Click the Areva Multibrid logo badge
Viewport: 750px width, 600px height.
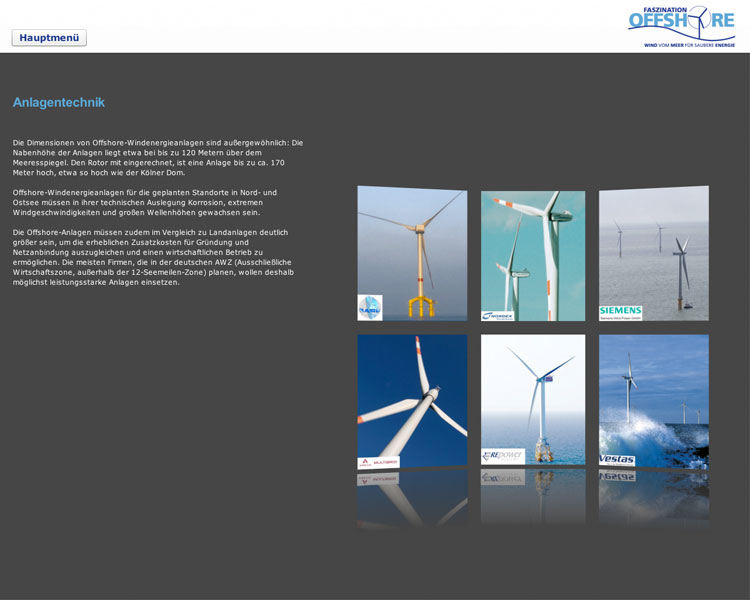(378, 463)
